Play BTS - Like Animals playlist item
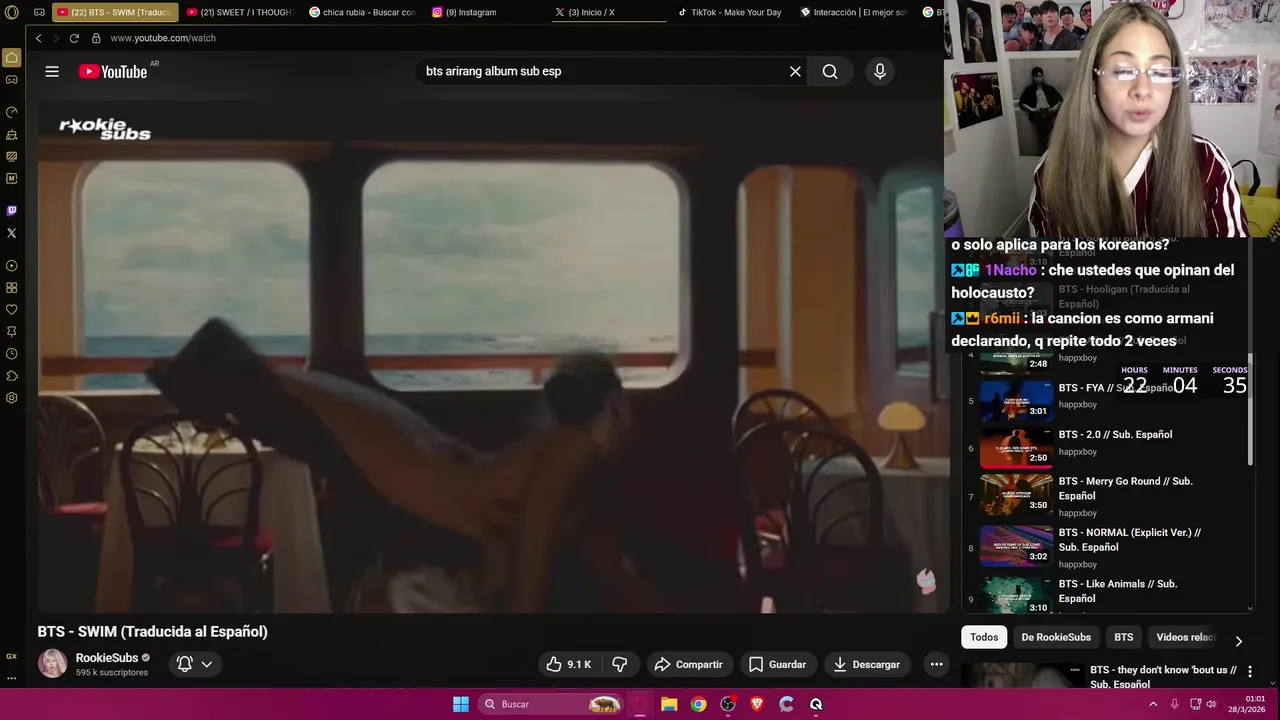The height and width of the screenshot is (720, 1280). coord(1105,593)
